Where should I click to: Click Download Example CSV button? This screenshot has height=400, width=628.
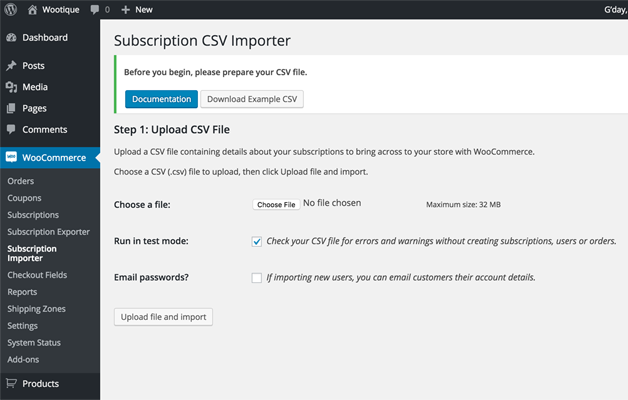(252, 99)
